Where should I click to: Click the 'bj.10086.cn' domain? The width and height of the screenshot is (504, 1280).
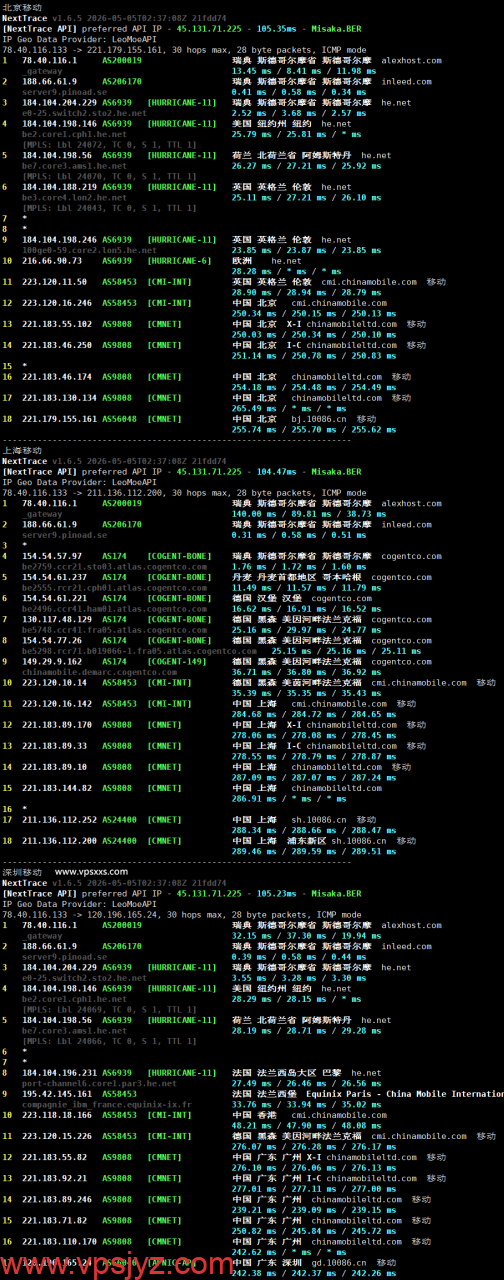(x=319, y=419)
